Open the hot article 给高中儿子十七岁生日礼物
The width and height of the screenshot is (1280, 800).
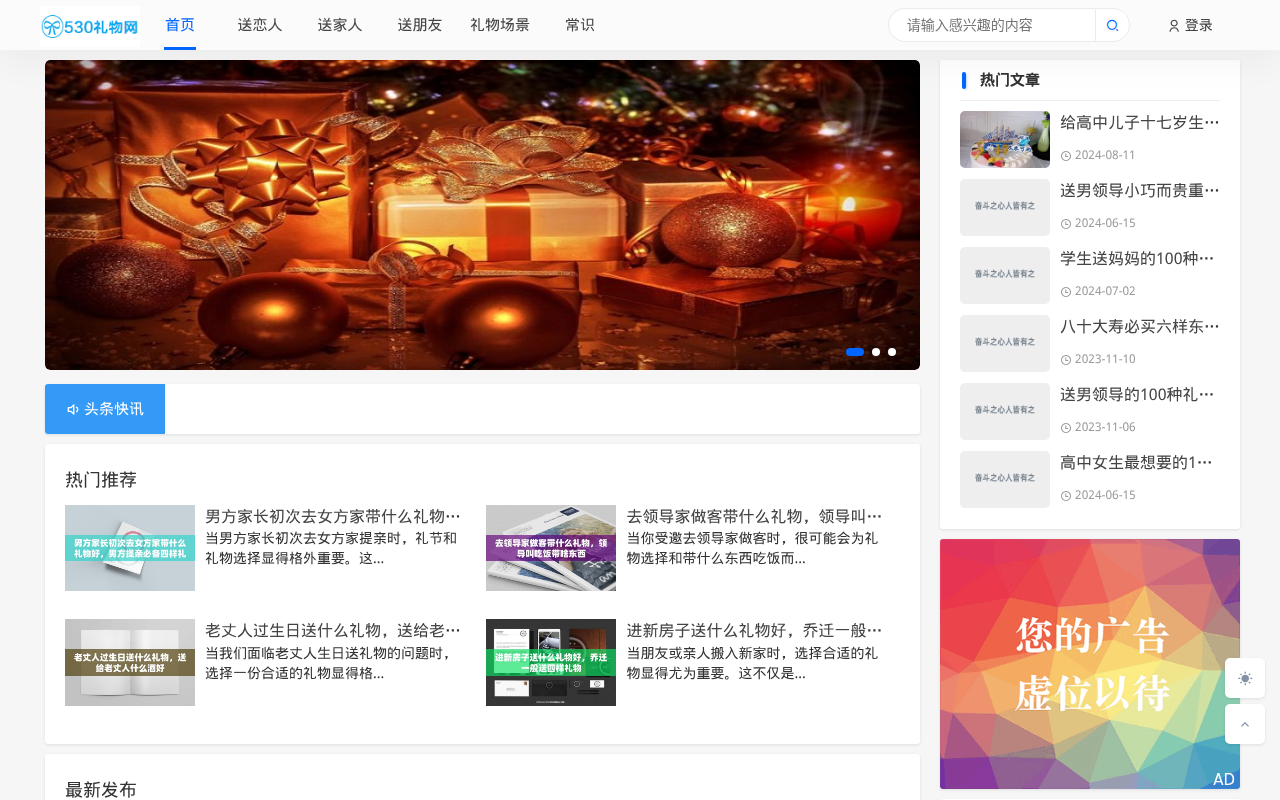1138,120
